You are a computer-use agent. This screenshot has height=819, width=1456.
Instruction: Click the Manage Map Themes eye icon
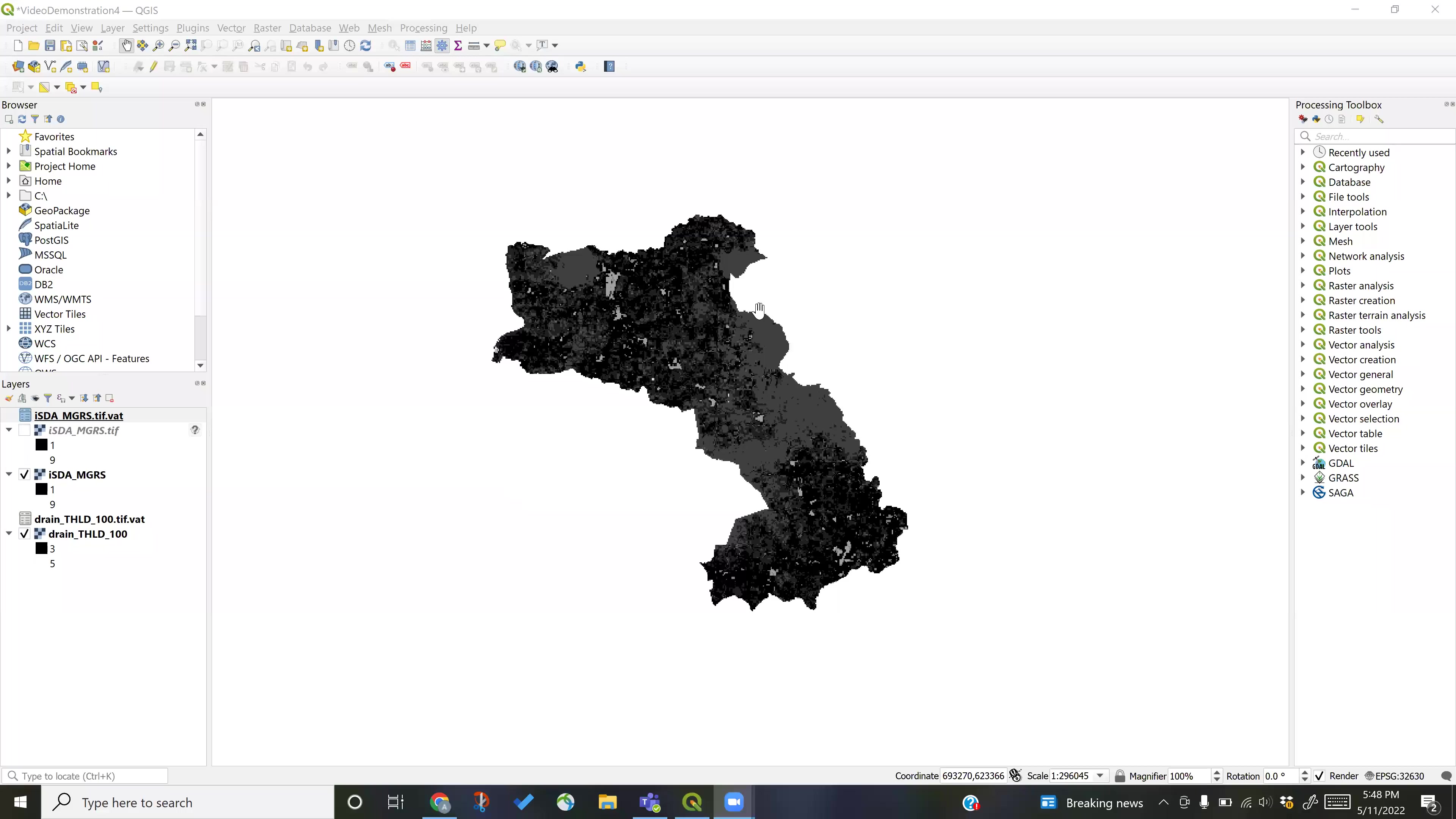coord(35,398)
